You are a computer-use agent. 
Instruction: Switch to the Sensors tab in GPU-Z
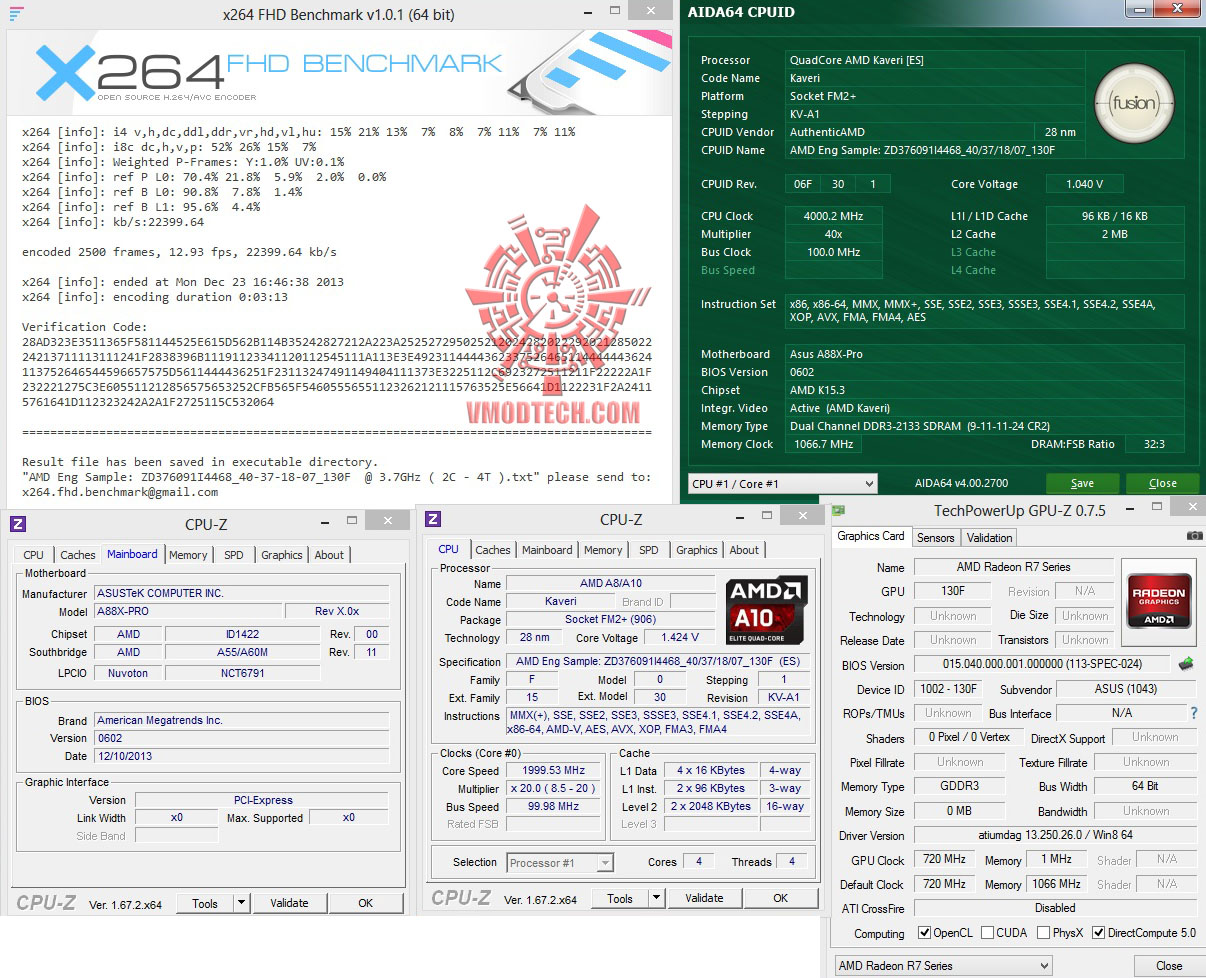point(936,538)
